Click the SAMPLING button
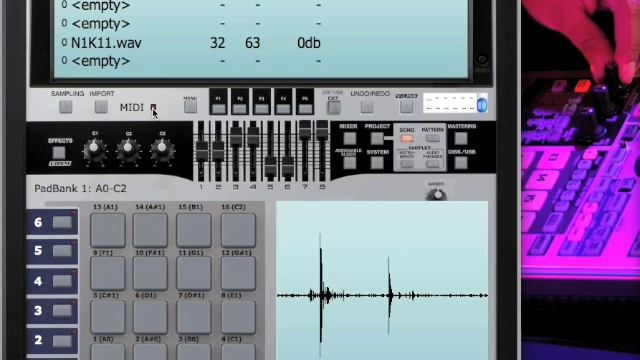640x360 pixels. tap(66, 107)
